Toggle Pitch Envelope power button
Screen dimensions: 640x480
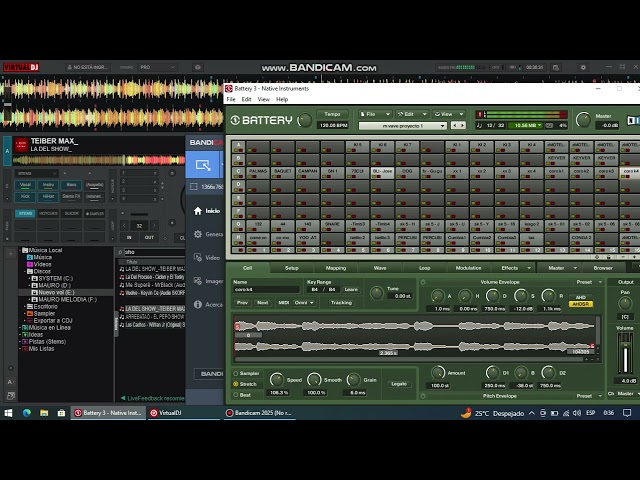(423, 396)
